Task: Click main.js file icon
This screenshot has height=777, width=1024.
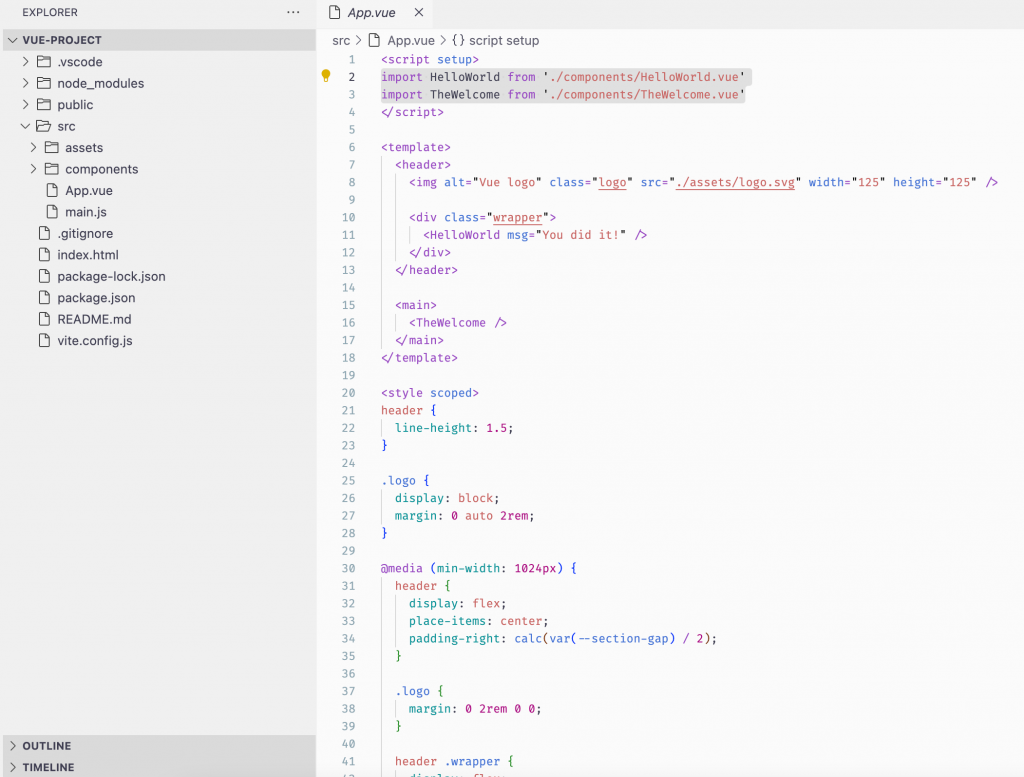Action: coord(52,212)
